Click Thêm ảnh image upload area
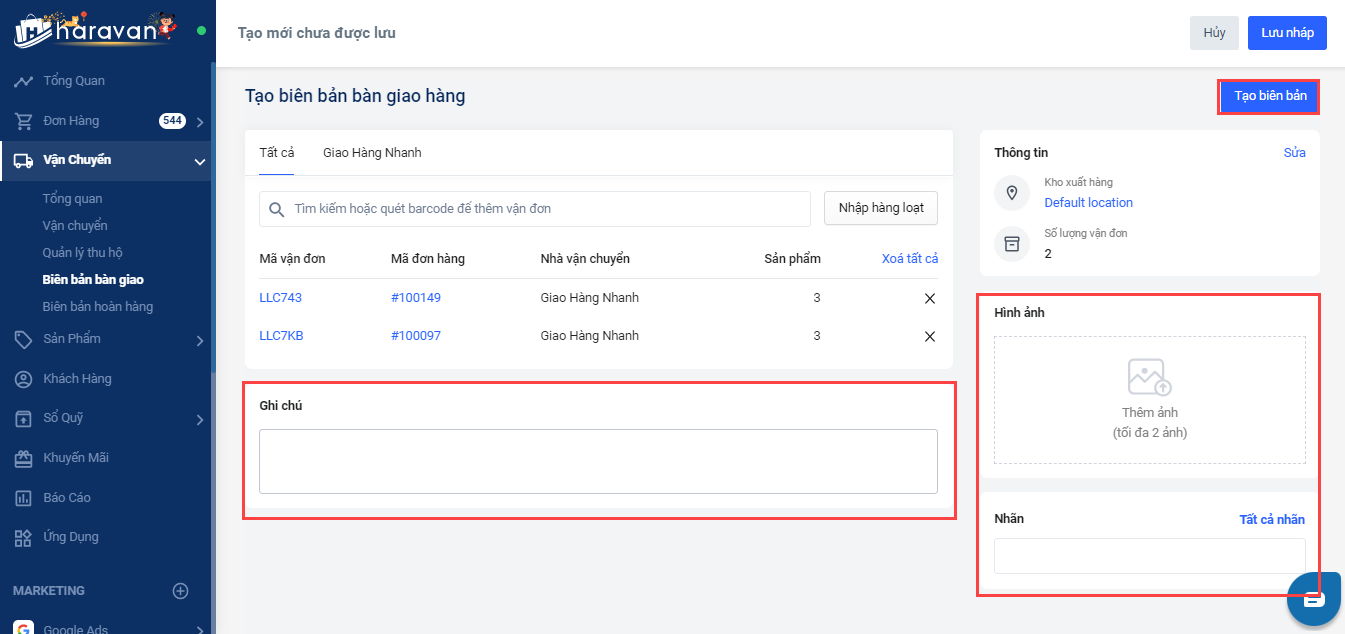Viewport: 1345px width, 634px height. pos(1149,400)
